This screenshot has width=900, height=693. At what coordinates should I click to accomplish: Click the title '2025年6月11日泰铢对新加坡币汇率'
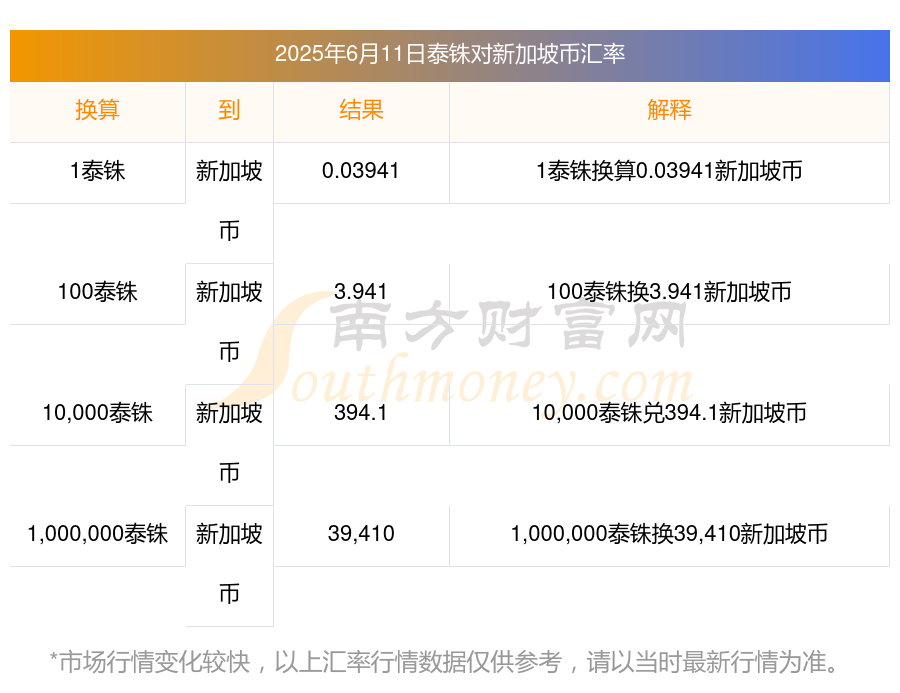(449, 54)
